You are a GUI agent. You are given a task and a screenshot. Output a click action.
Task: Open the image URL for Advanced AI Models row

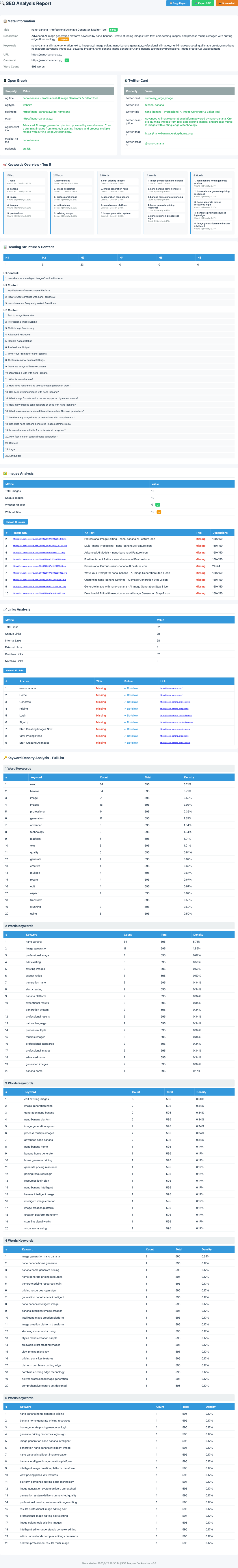click(40, 553)
